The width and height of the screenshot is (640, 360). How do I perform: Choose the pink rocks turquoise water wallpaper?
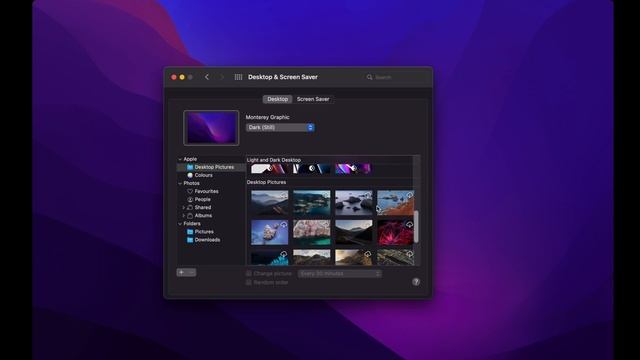tap(312, 232)
